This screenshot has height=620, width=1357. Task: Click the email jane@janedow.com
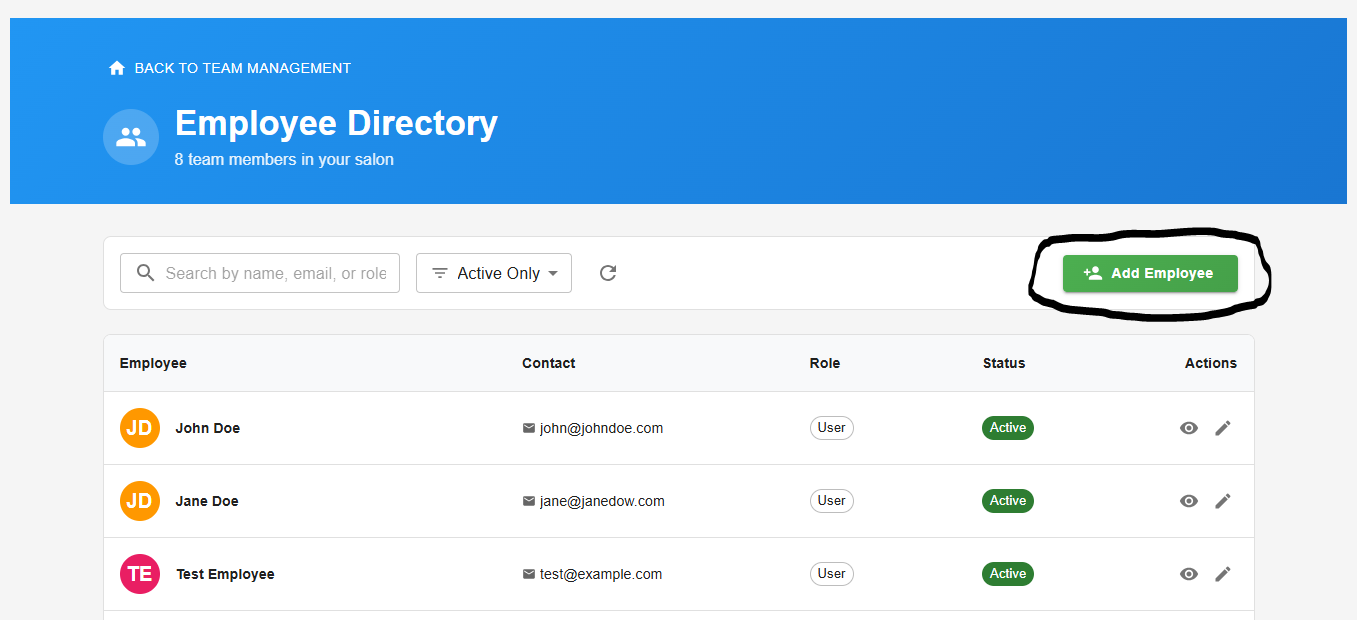click(x=602, y=501)
